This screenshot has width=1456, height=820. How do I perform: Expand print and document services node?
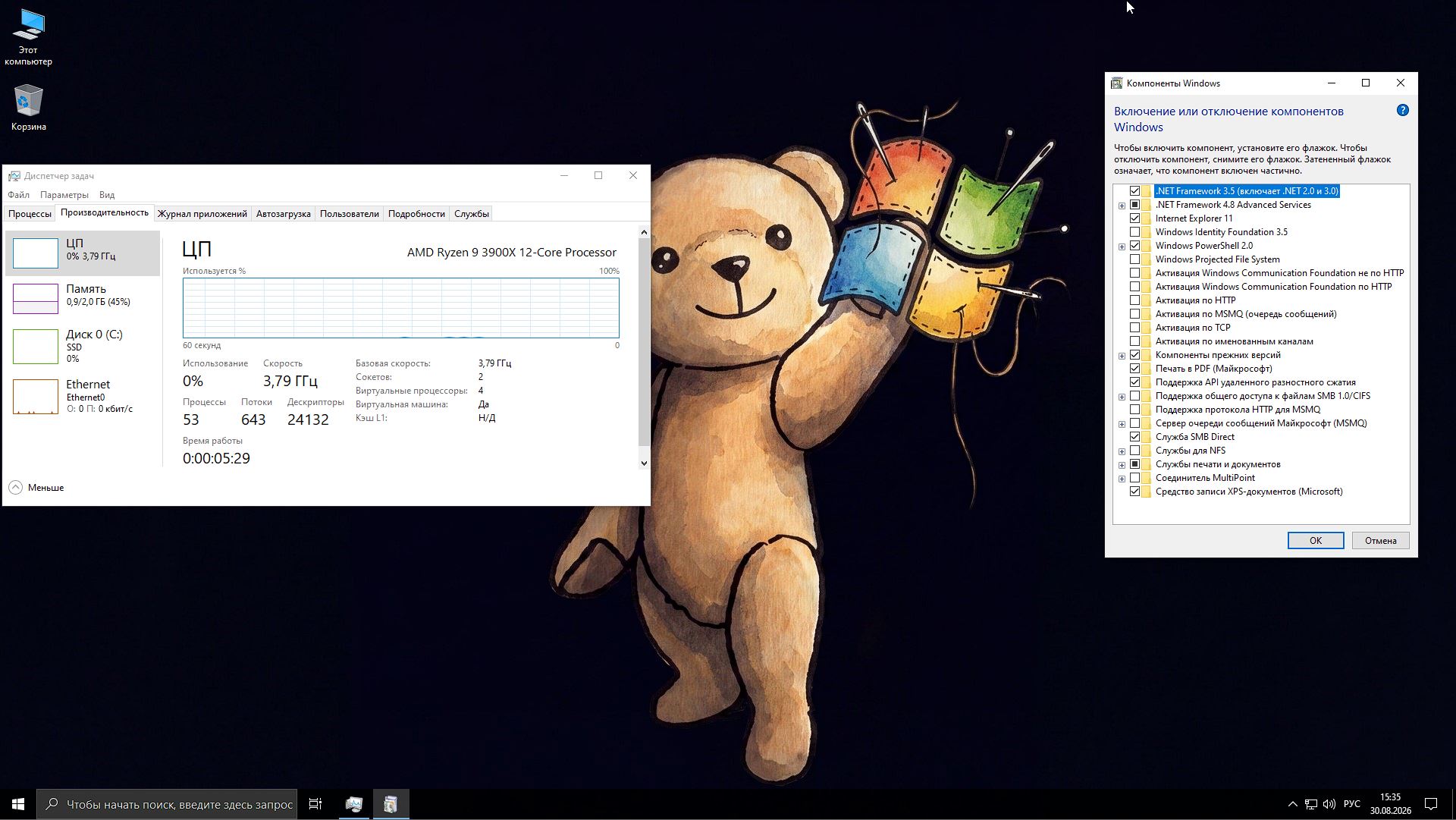tap(1122, 465)
